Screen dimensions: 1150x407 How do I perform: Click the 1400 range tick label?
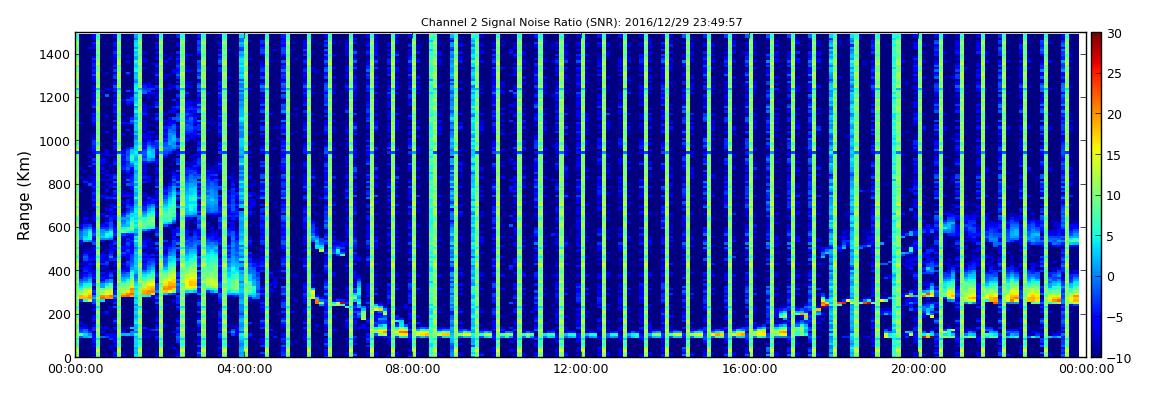click(55, 54)
